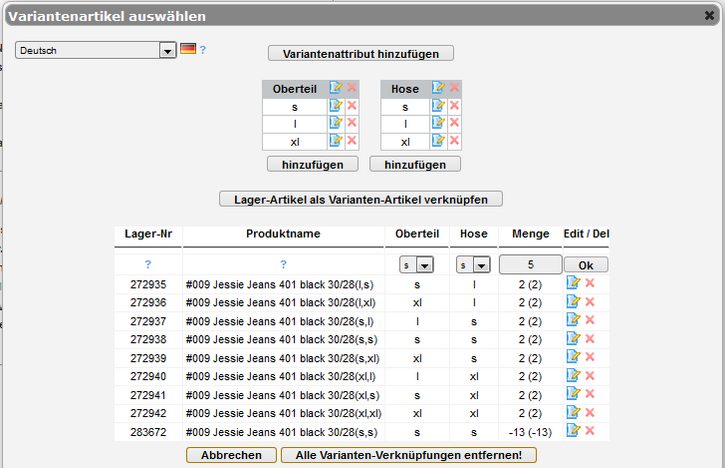
Task: Edit variant row 272937
Action: point(573,320)
